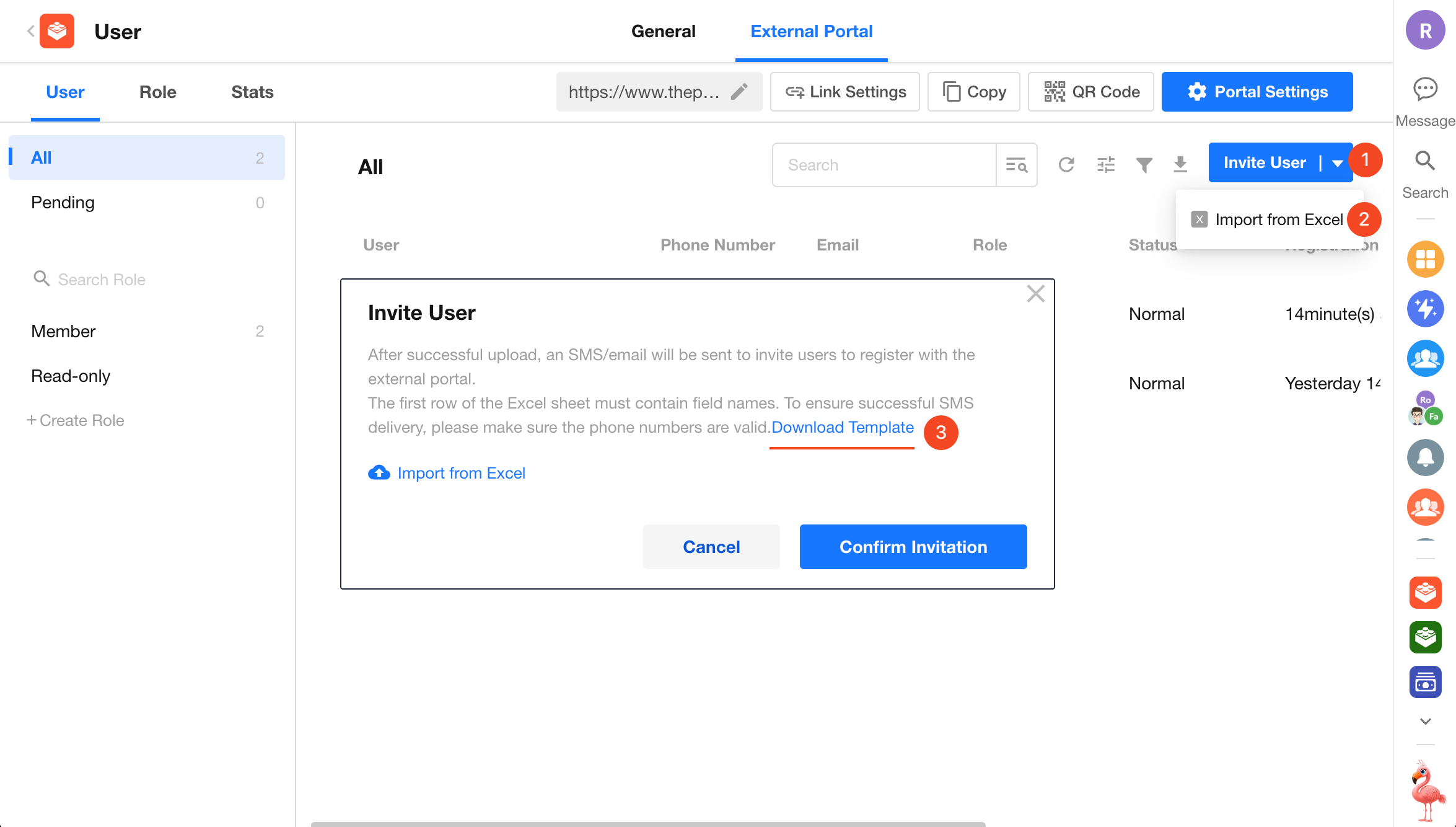
Task: Open the advanced search list icon
Action: [1017, 165]
